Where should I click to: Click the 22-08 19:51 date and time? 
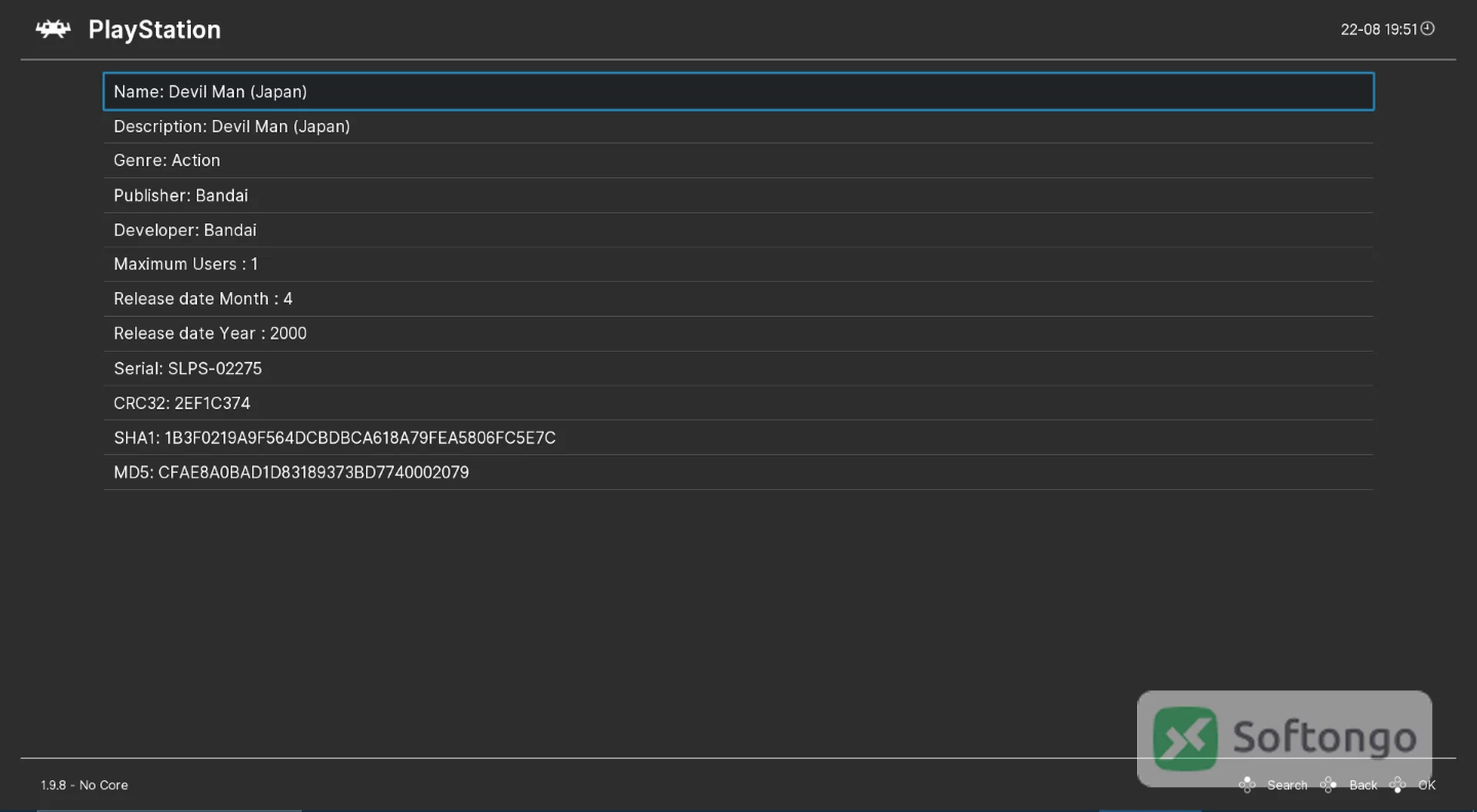pos(1379,29)
